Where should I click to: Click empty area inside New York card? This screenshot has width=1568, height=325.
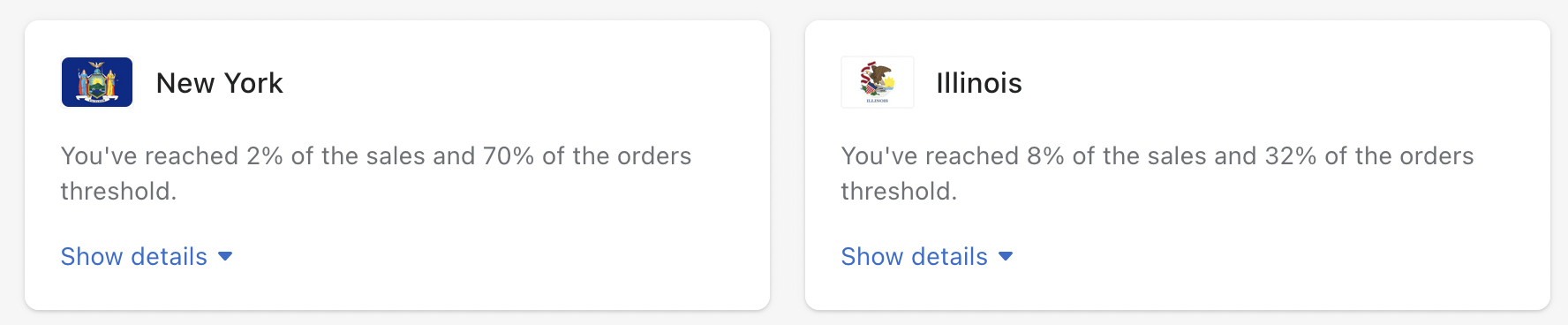530,247
